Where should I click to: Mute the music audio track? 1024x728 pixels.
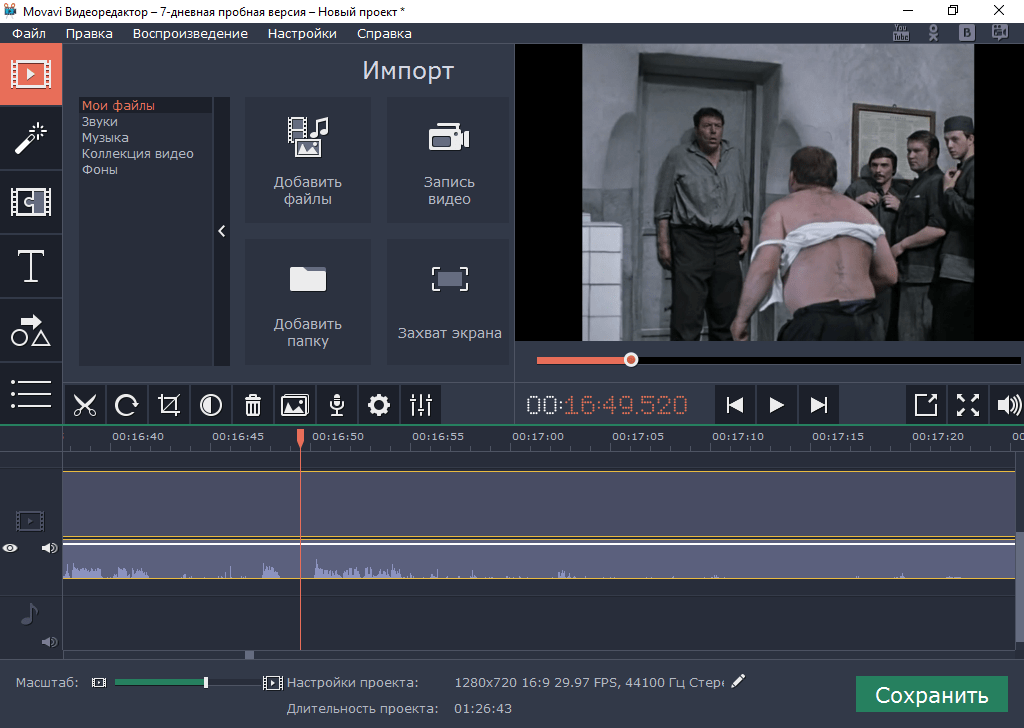(49, 642)
